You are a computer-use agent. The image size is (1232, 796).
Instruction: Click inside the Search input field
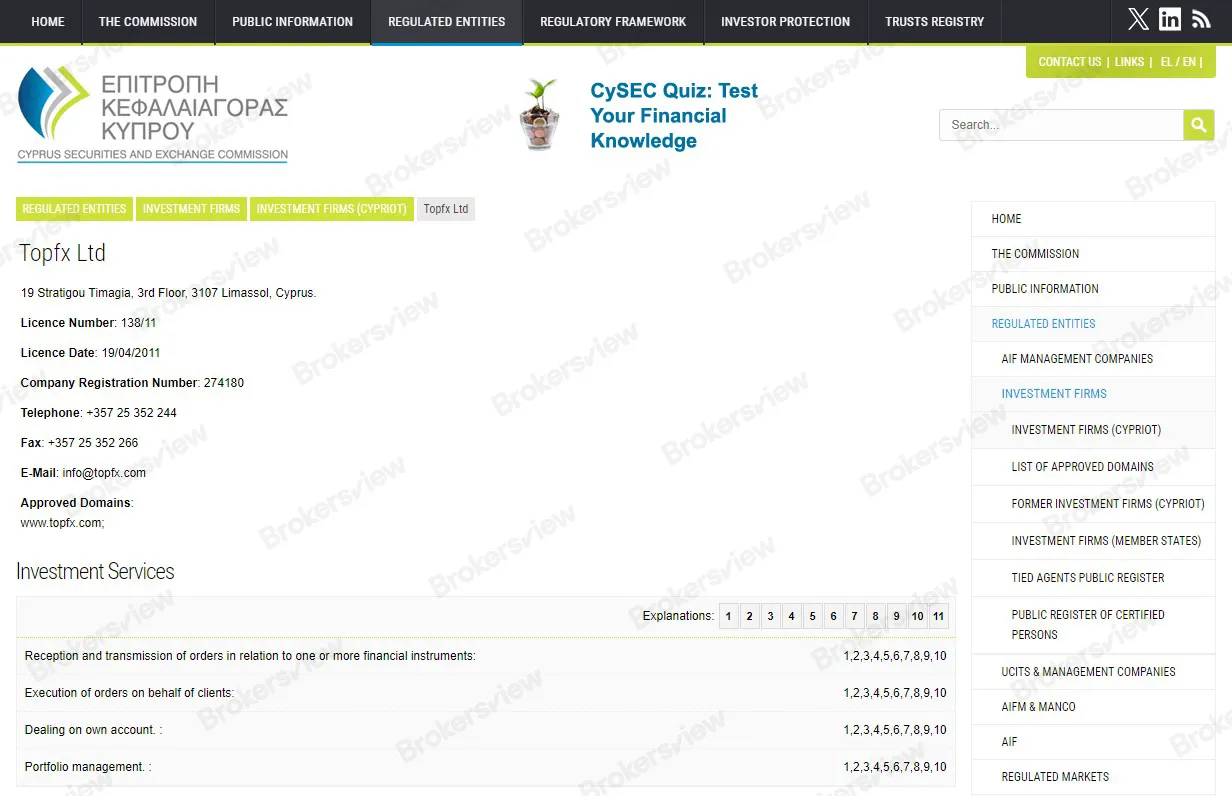[x=1061, y=125]
